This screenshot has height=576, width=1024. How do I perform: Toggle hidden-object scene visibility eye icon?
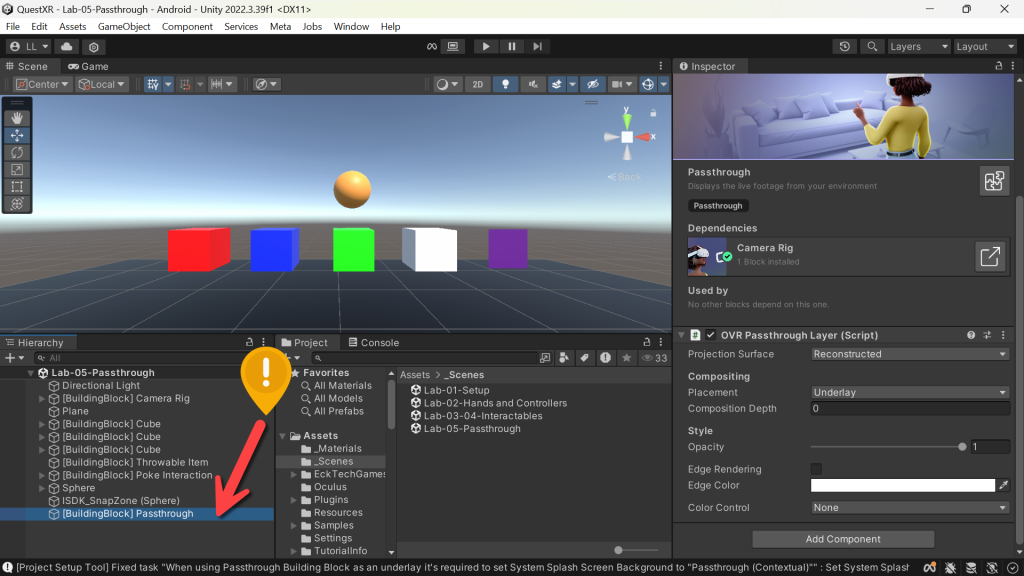coord(593,84)
